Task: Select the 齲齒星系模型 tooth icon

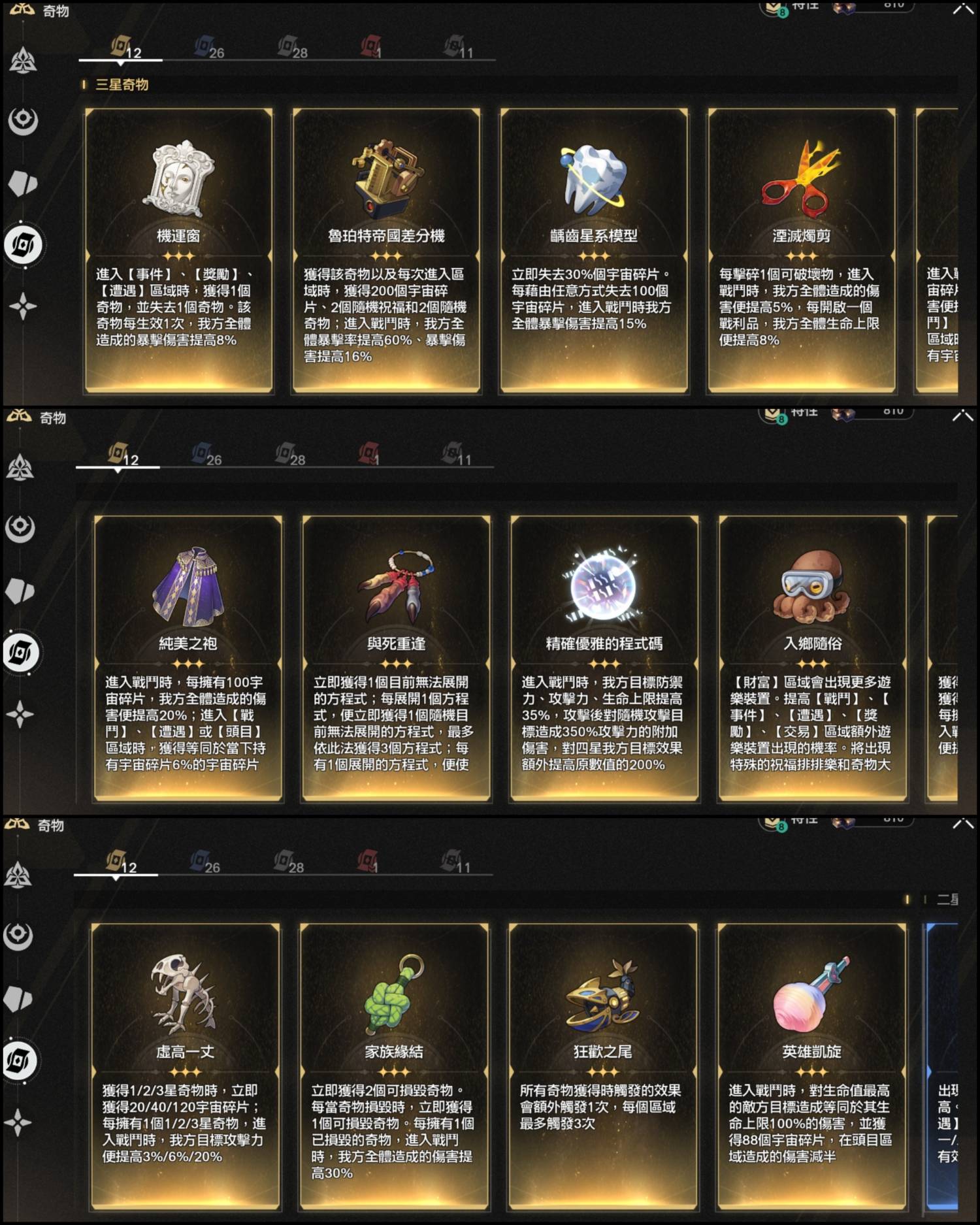Action: pyautogui.click(x=593, y=179)
